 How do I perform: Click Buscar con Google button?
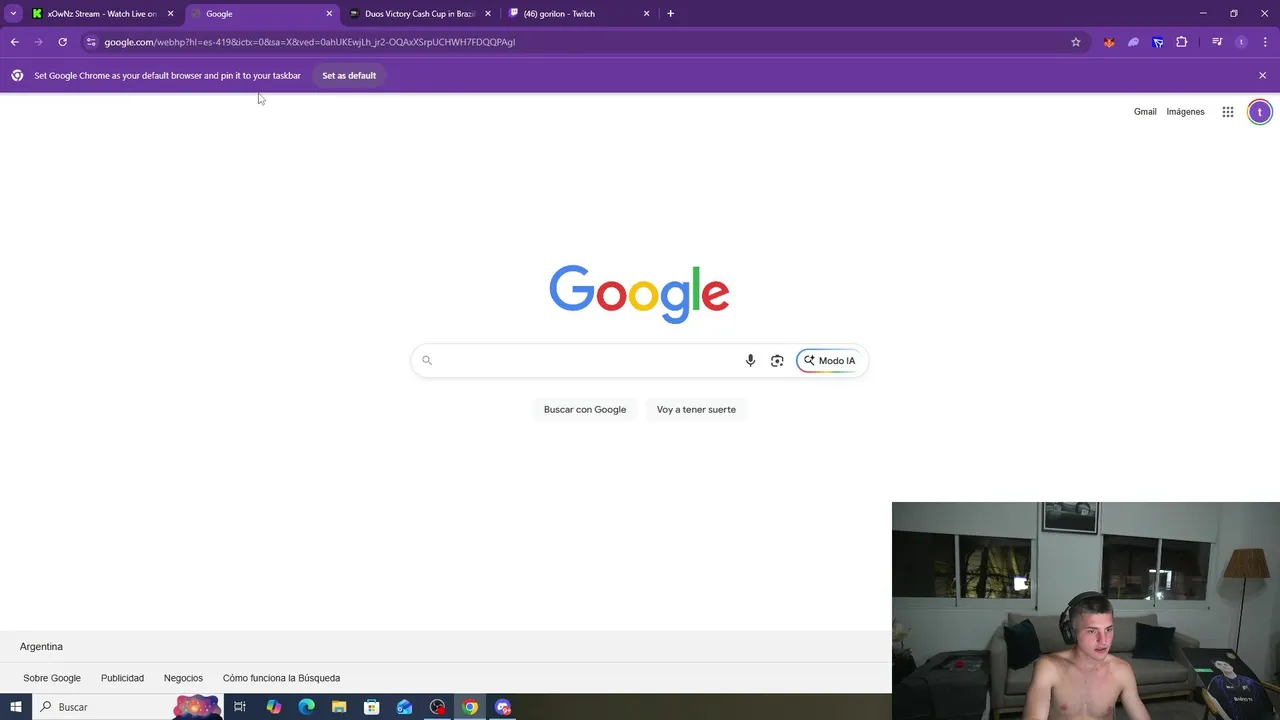click(x=585, y=409)
